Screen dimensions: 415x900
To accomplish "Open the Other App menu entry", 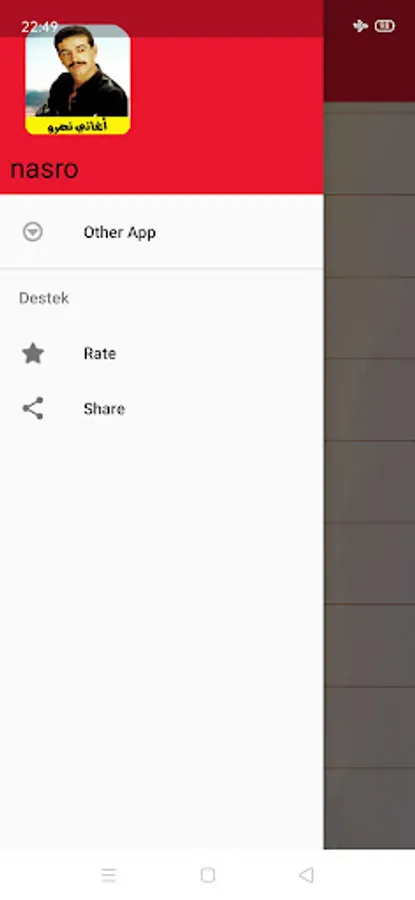I will pos(162,232).
